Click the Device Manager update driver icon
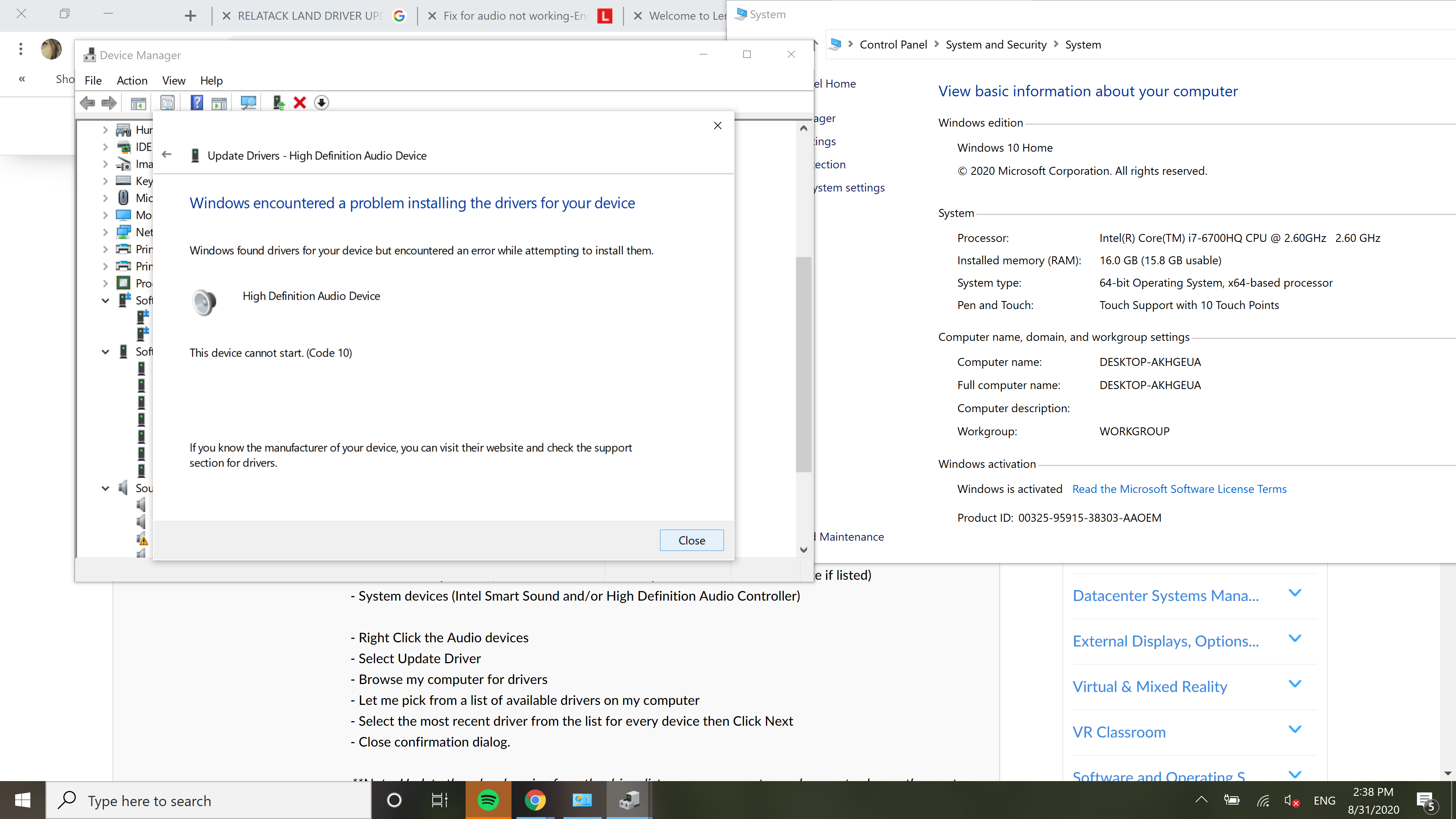The image size is (1456, 819). 278,103
